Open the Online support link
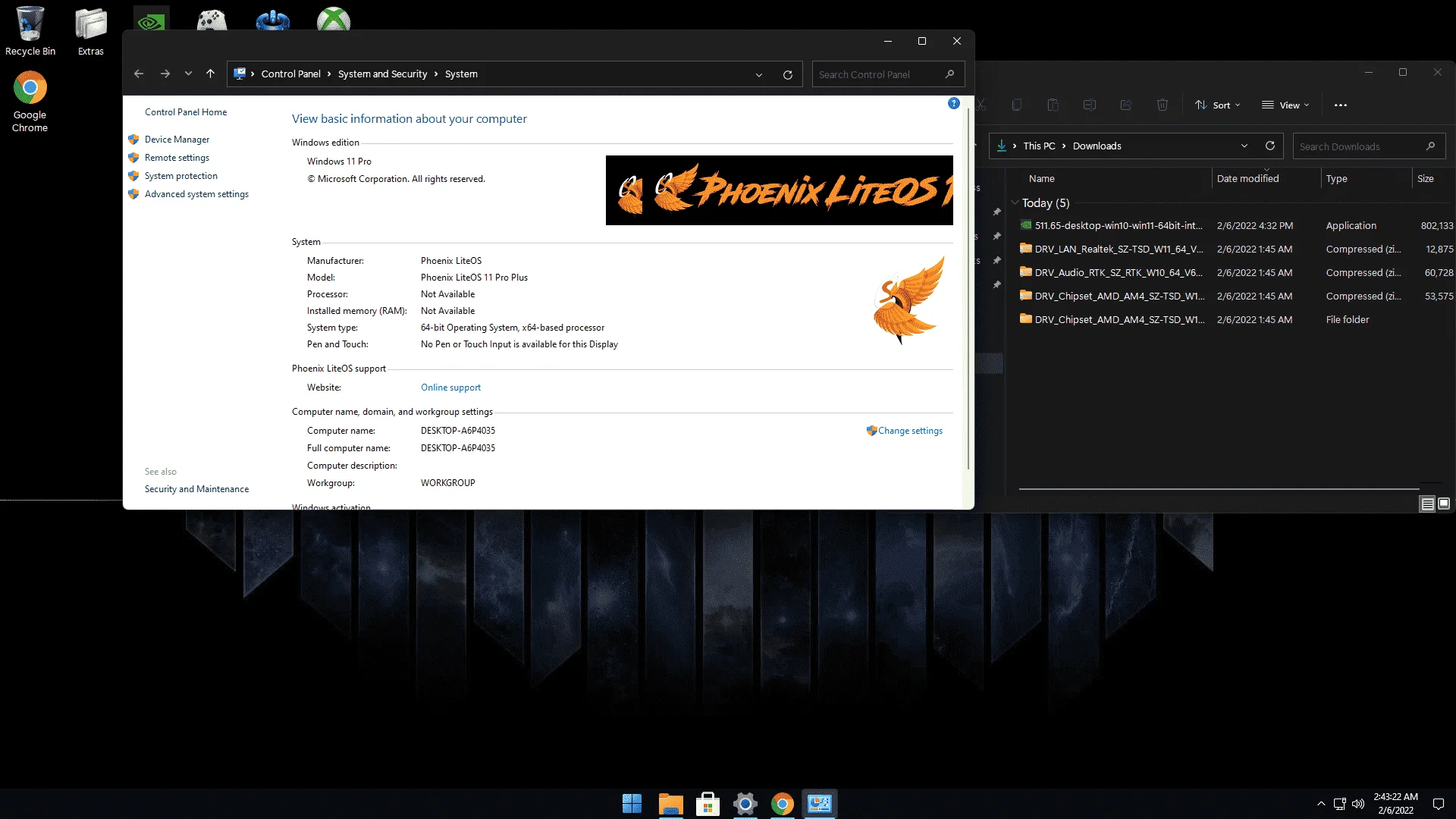Screen dimensions: 1456x819 (450, 388)
